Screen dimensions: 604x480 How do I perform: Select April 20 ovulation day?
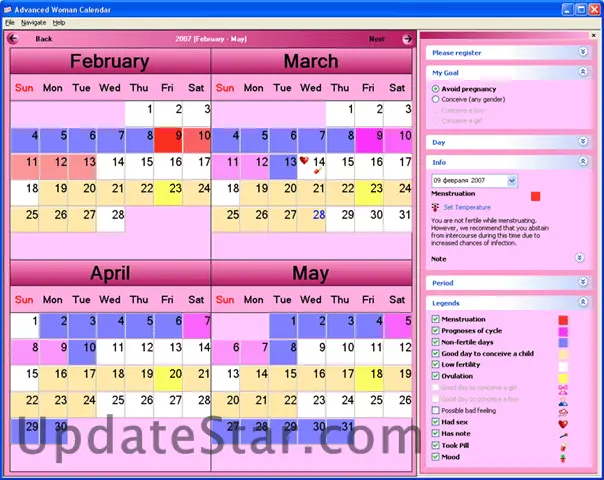pos(168,378)
